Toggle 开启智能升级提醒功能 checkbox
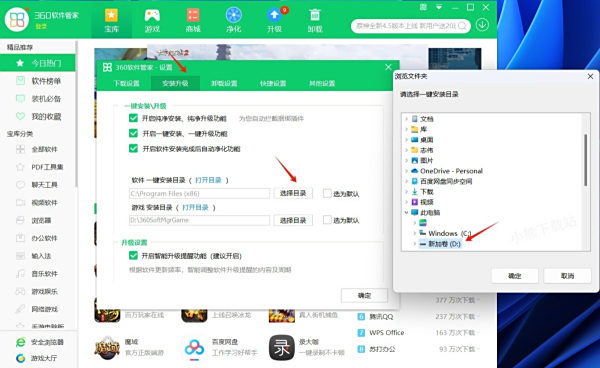The width and height of the screenshot is (600, 368). (133, 256)
